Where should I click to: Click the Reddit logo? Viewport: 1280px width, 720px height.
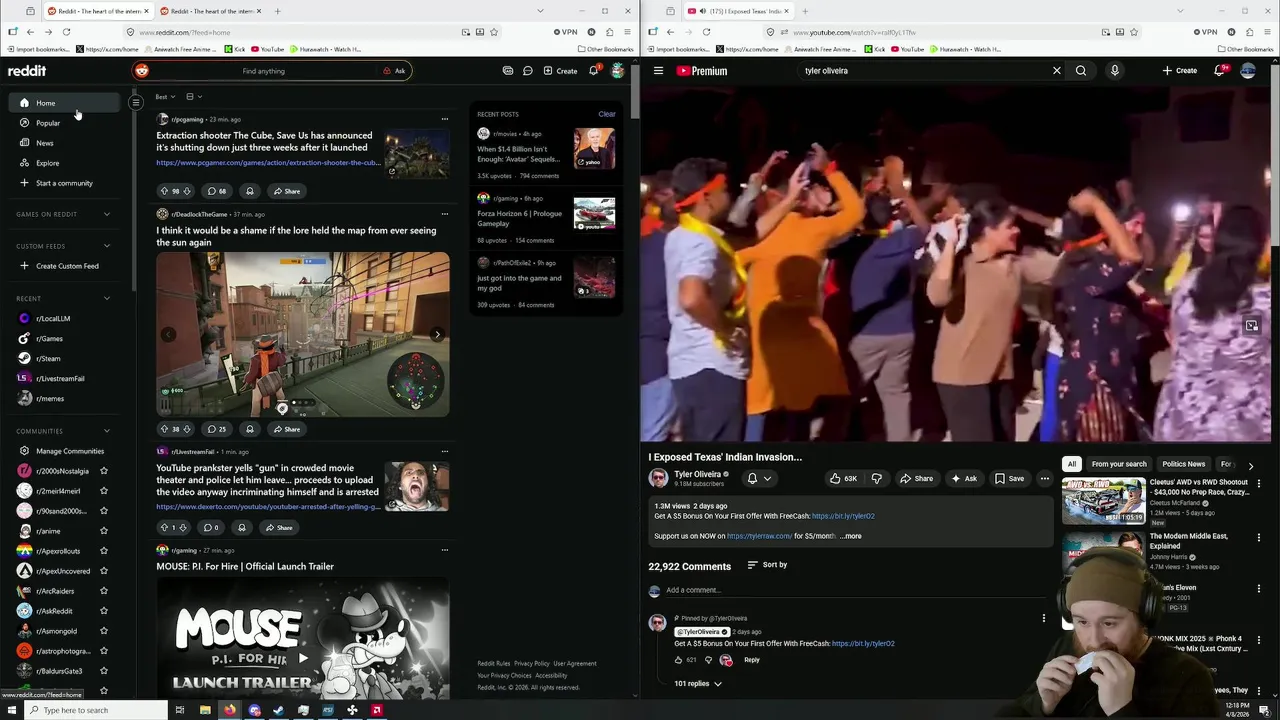pyautogui.click(x=27, y=71)
